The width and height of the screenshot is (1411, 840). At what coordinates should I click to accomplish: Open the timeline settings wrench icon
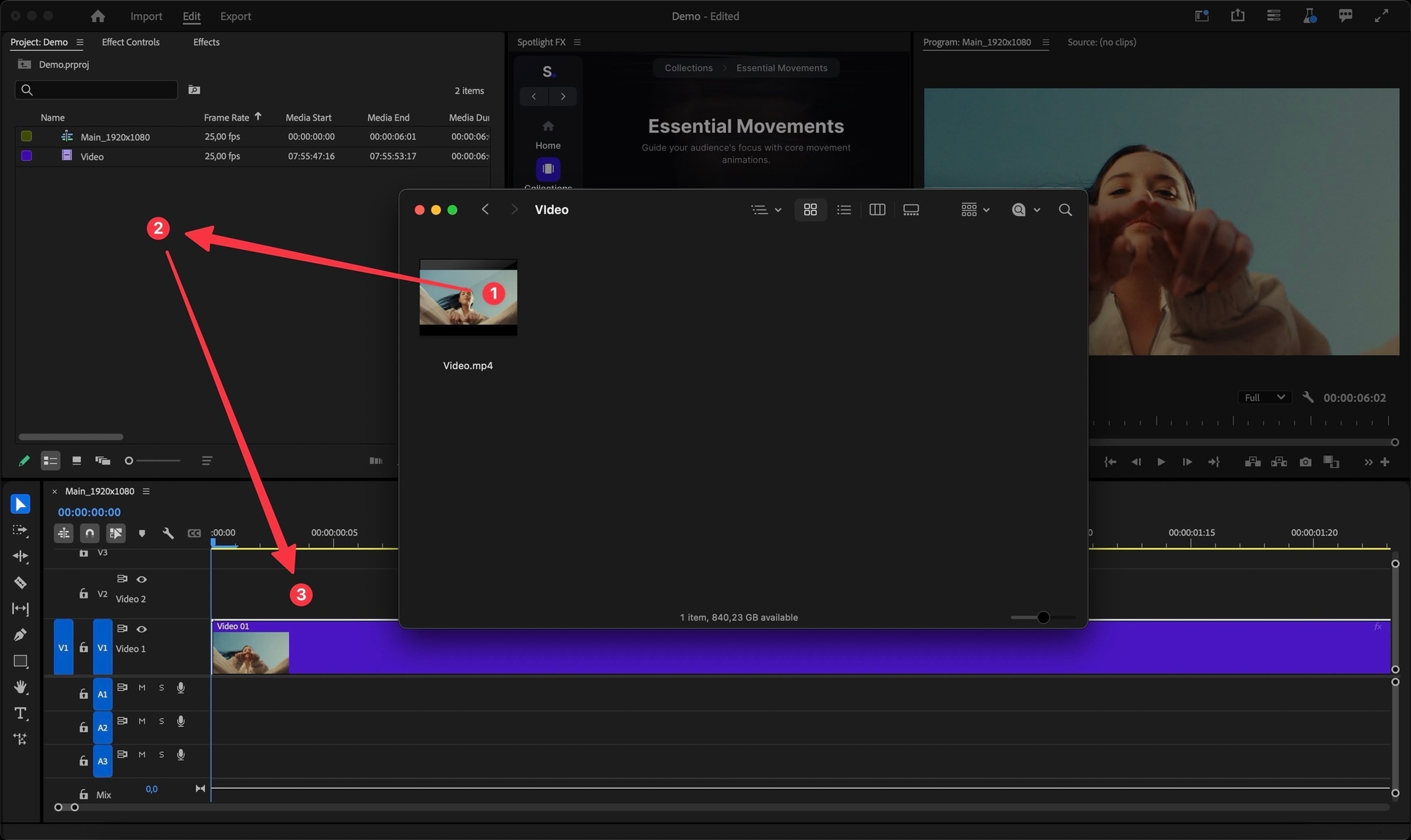pos(168,534)
